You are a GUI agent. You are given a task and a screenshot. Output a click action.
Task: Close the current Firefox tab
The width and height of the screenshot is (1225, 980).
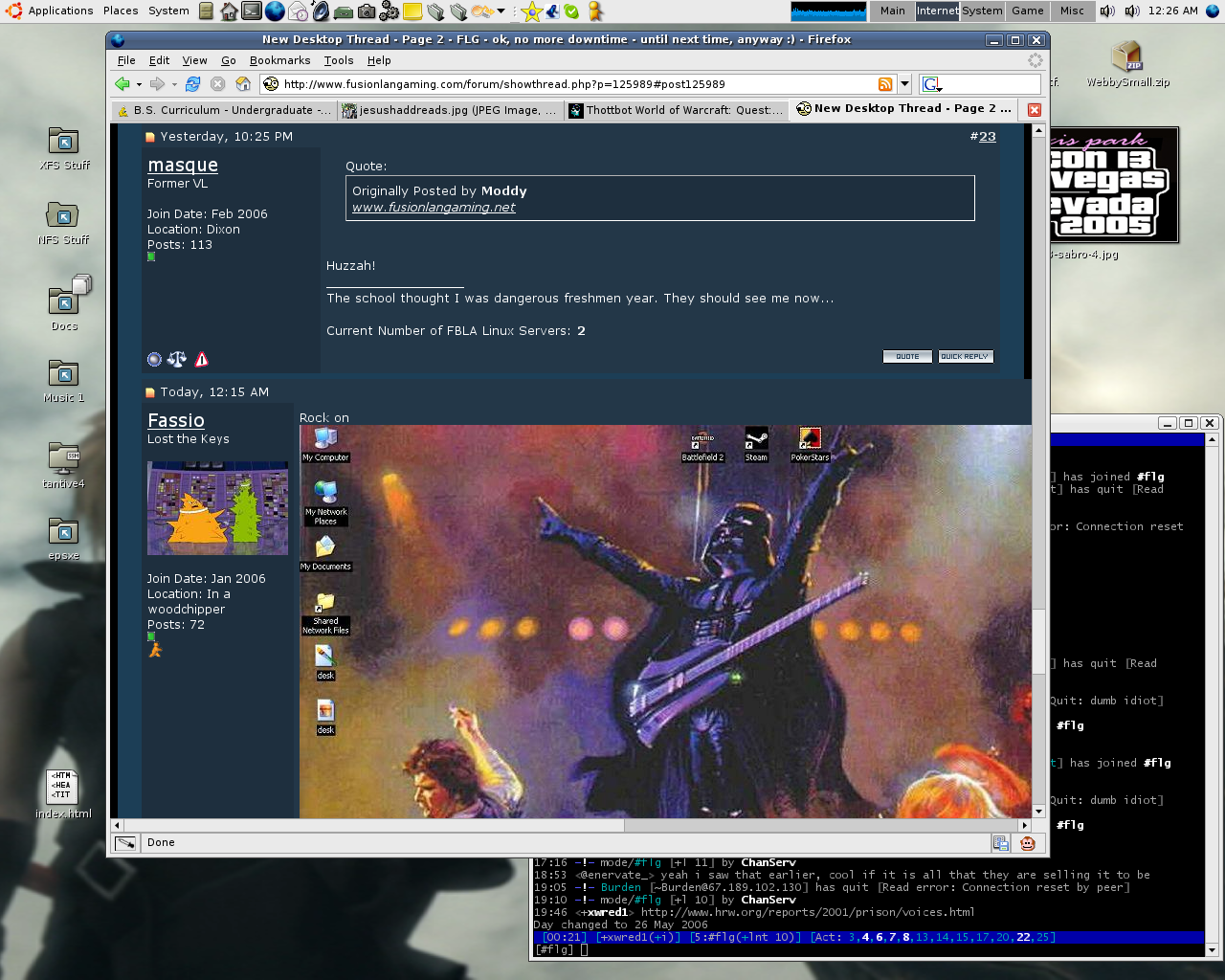[x=1035, y=110]
